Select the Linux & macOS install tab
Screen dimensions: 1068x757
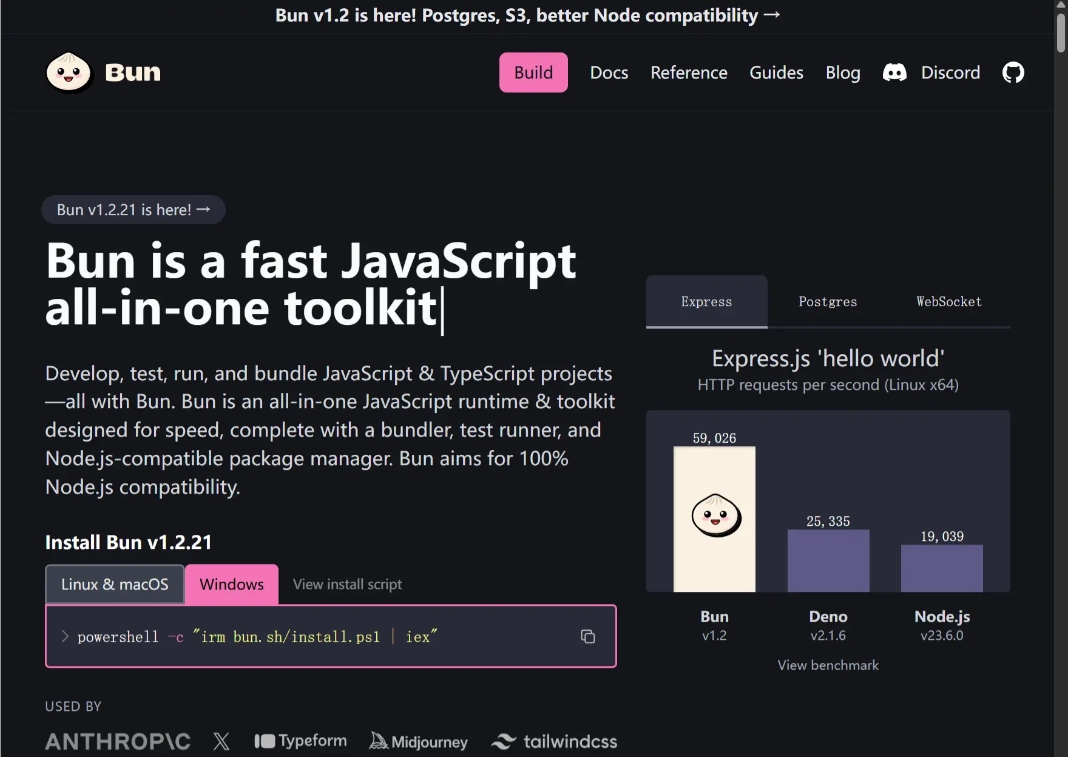point(114,584)
